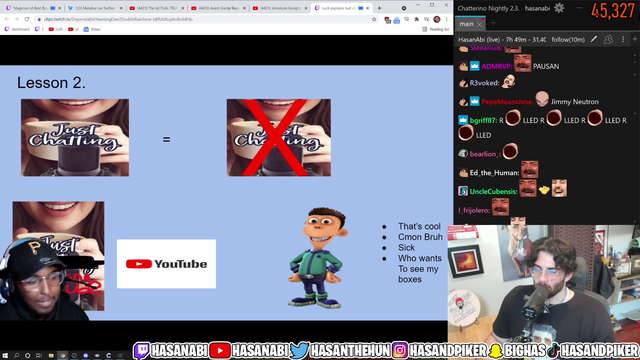Show the Chatterino viewer list icon

coord(608,39)
